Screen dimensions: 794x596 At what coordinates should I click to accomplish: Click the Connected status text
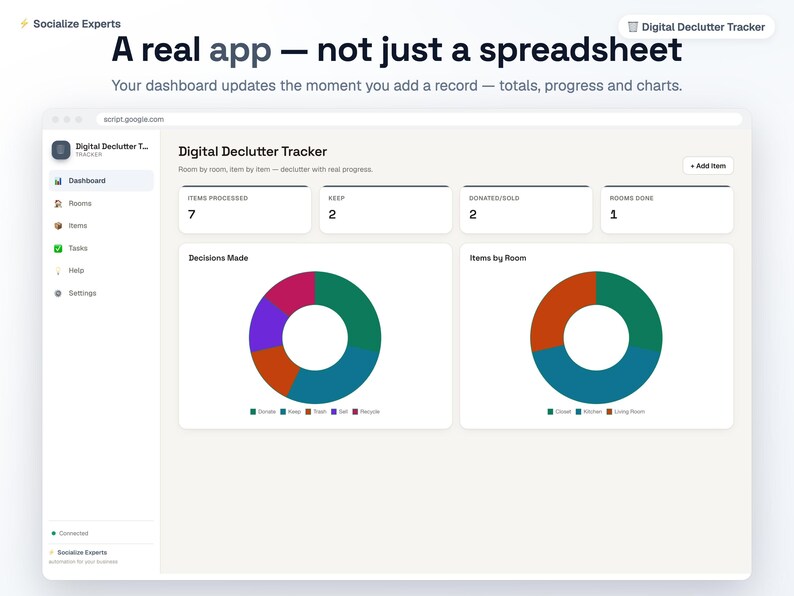[x=73, y=533]
